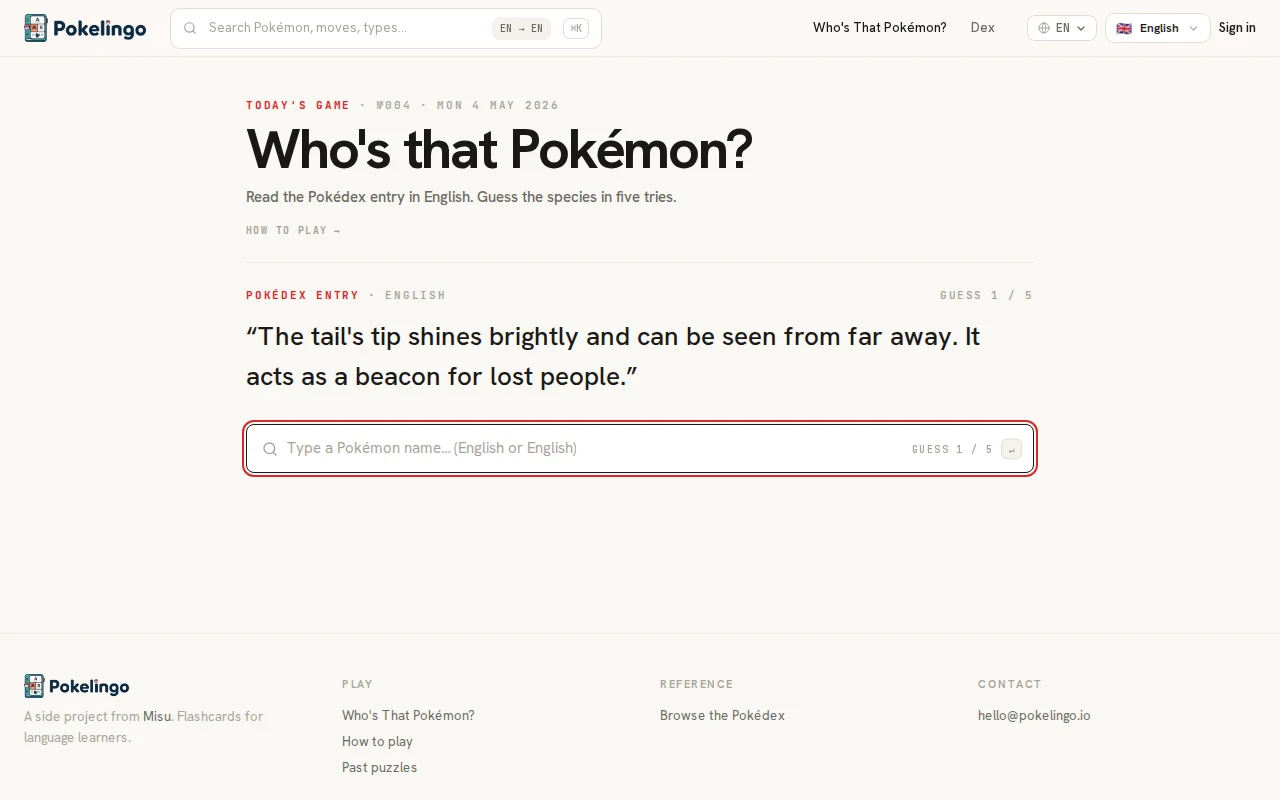1280x800 pixels.
Task: Expand the EN site language dropdown
Action: coord(1062,28)
